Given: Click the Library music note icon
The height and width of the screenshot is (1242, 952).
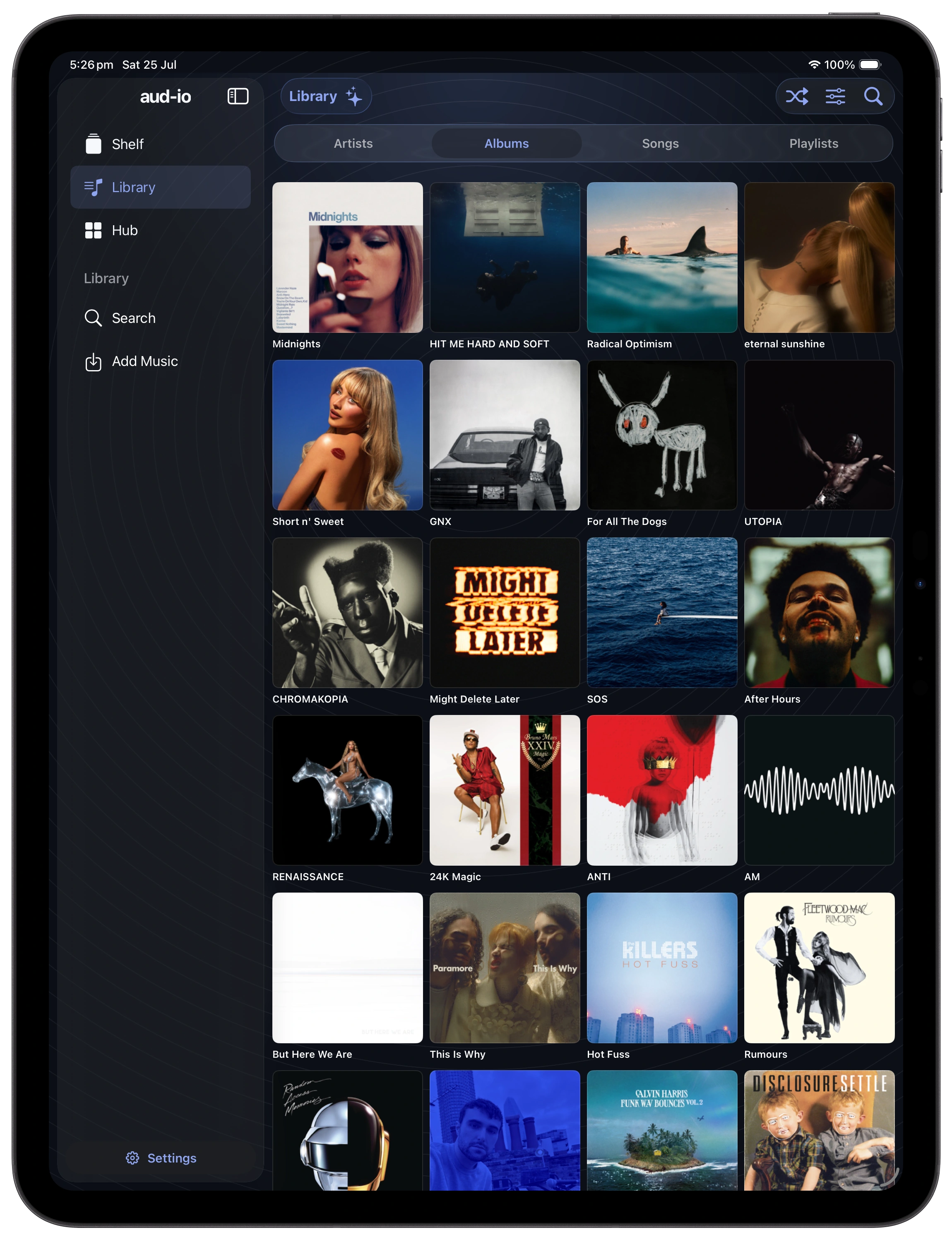Looking at the screenshot, I should pos(94,187).
